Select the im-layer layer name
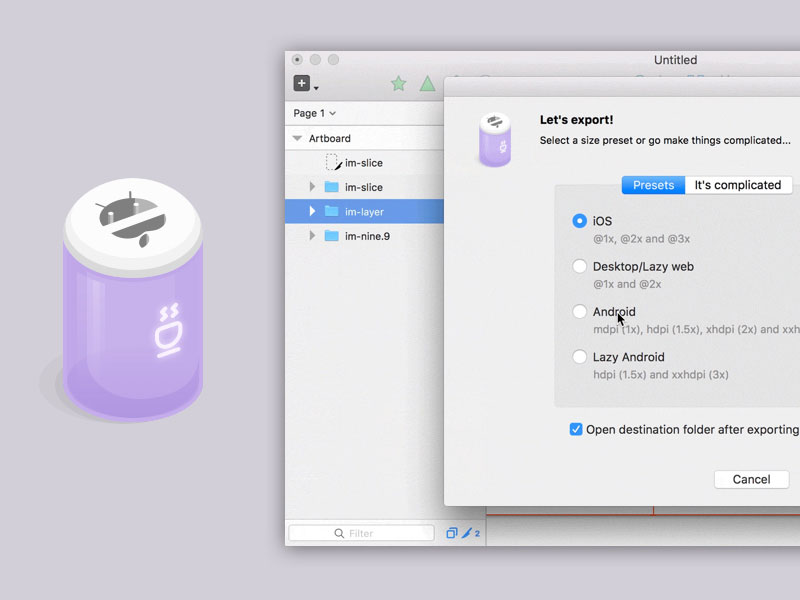Screen dimensions: 800x600 pyautogui.click(x=364, y=212)
